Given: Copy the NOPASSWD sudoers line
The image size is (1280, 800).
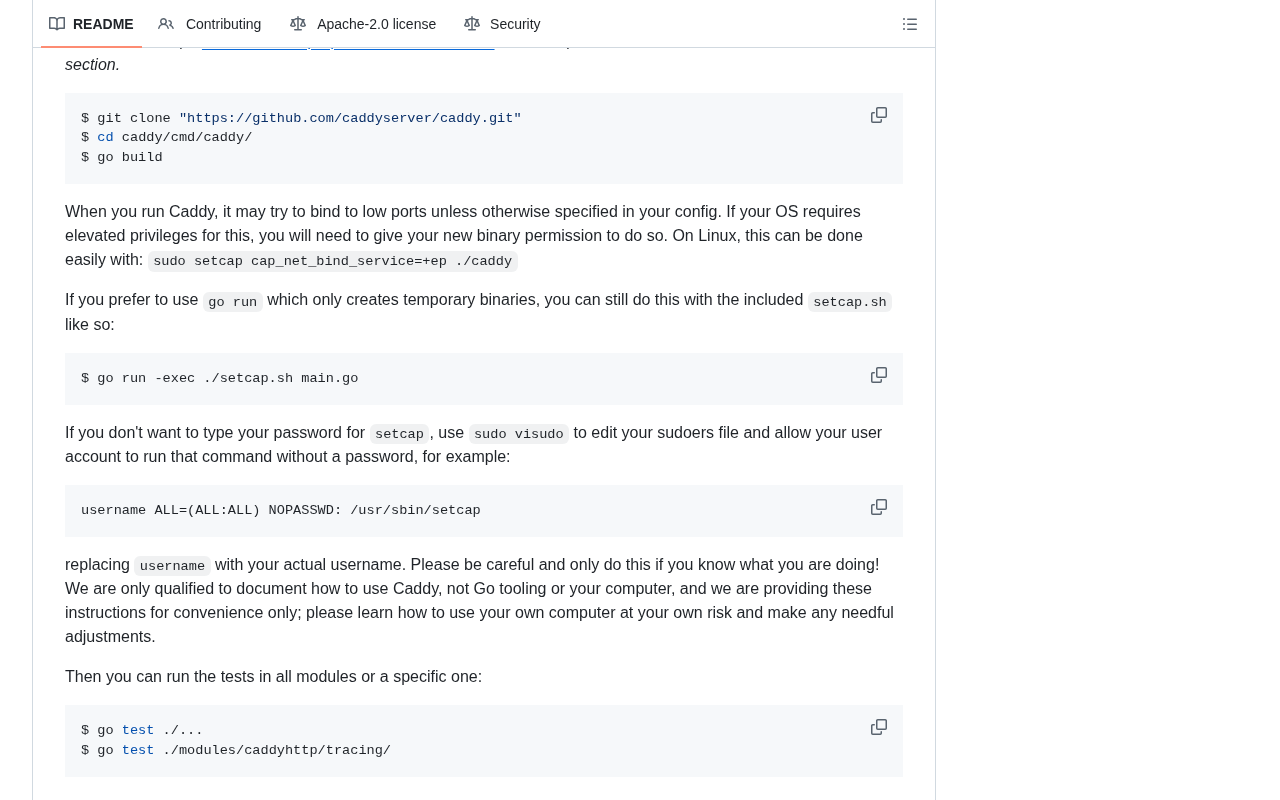Looking at the screenshot, I should coord(879,507).
